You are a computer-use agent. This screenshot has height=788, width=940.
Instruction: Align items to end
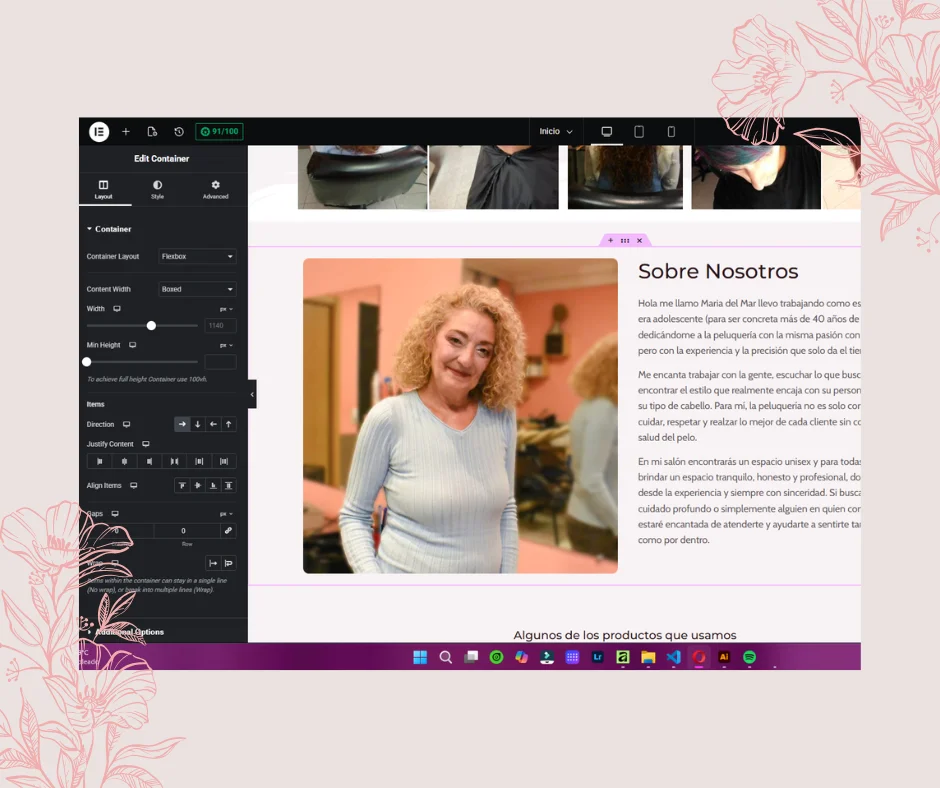(213, 485)
